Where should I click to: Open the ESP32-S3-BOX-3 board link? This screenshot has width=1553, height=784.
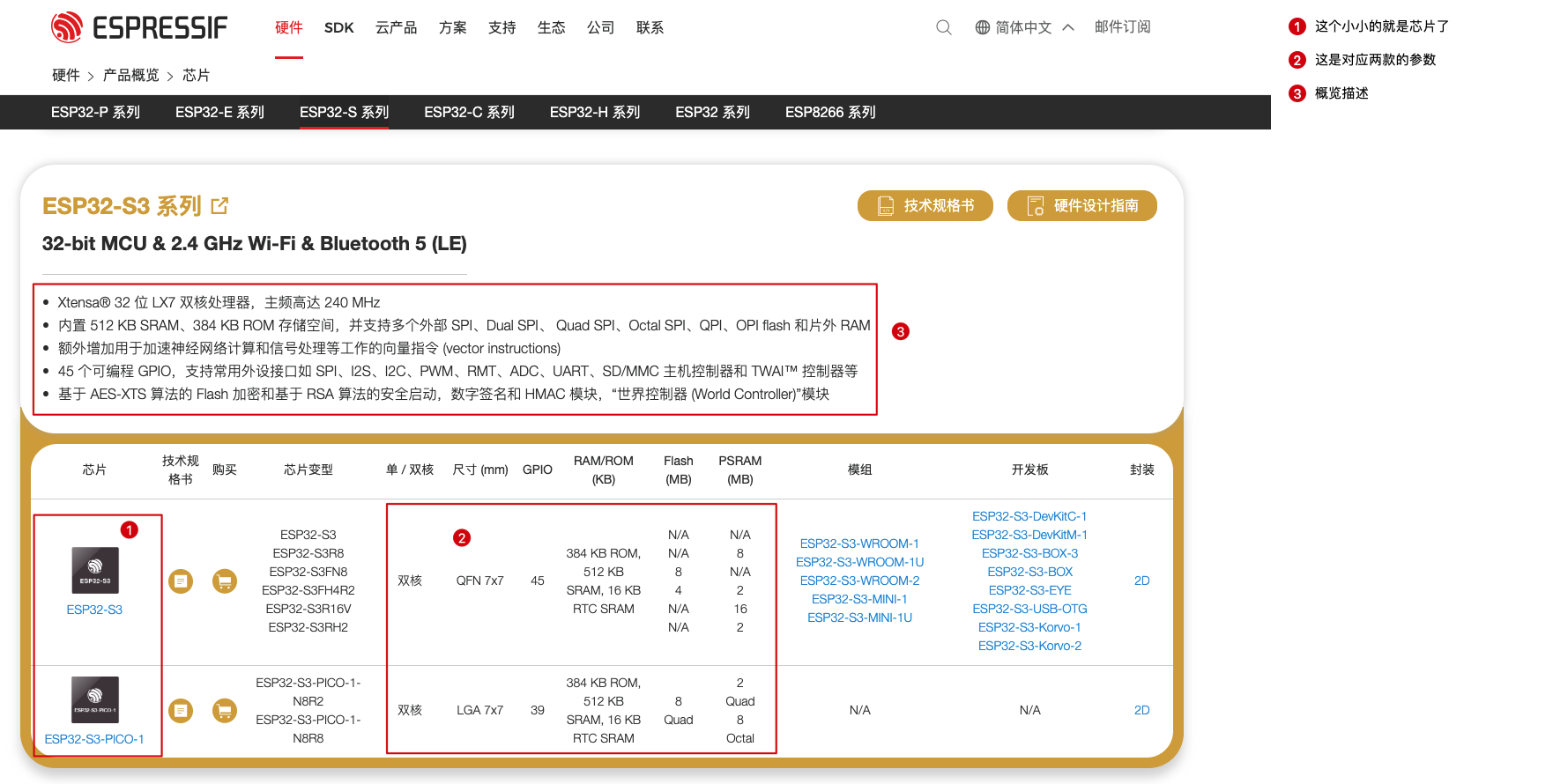(1030, 553)
